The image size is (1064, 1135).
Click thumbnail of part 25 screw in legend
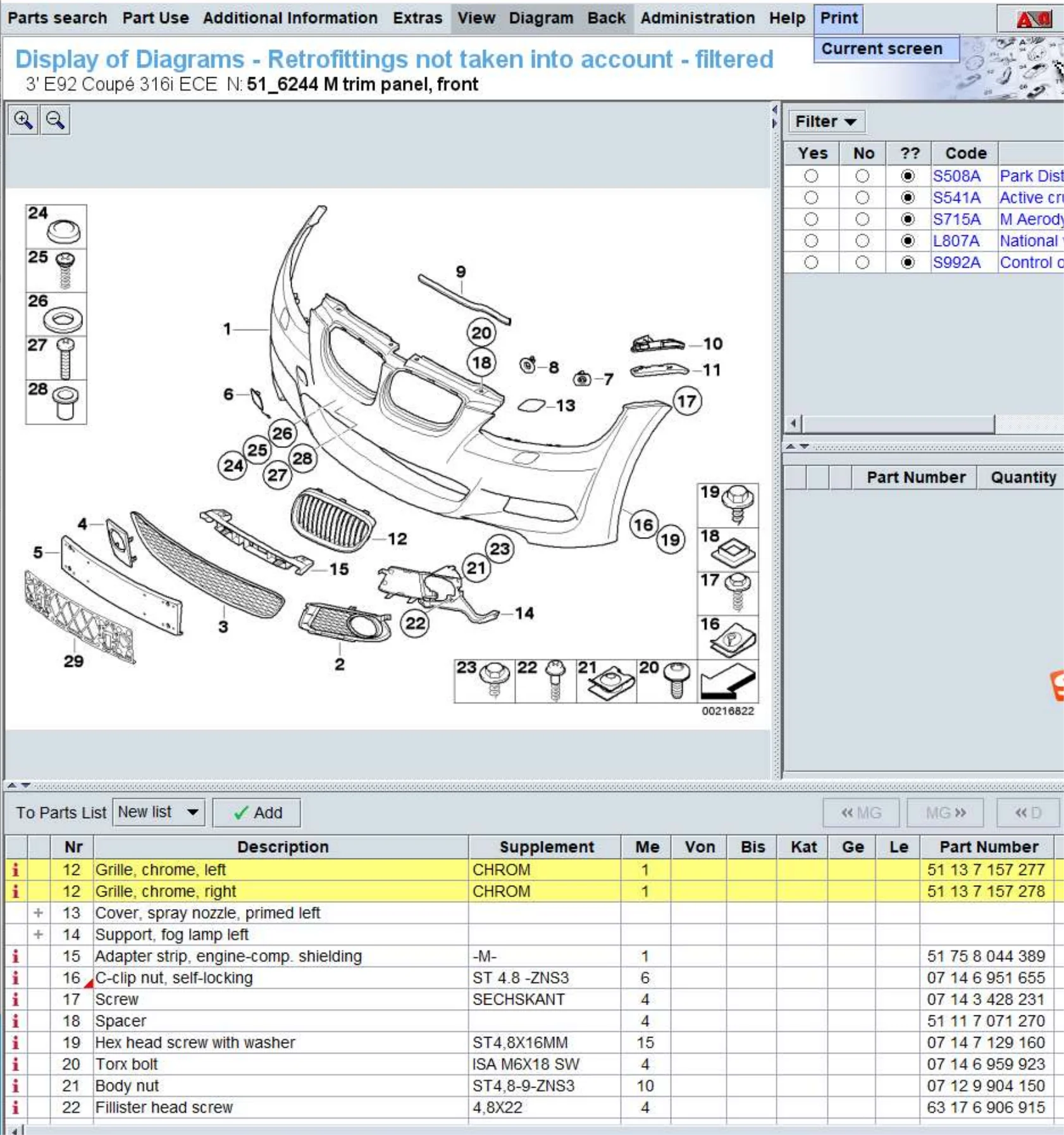click(x=56, y=270)
